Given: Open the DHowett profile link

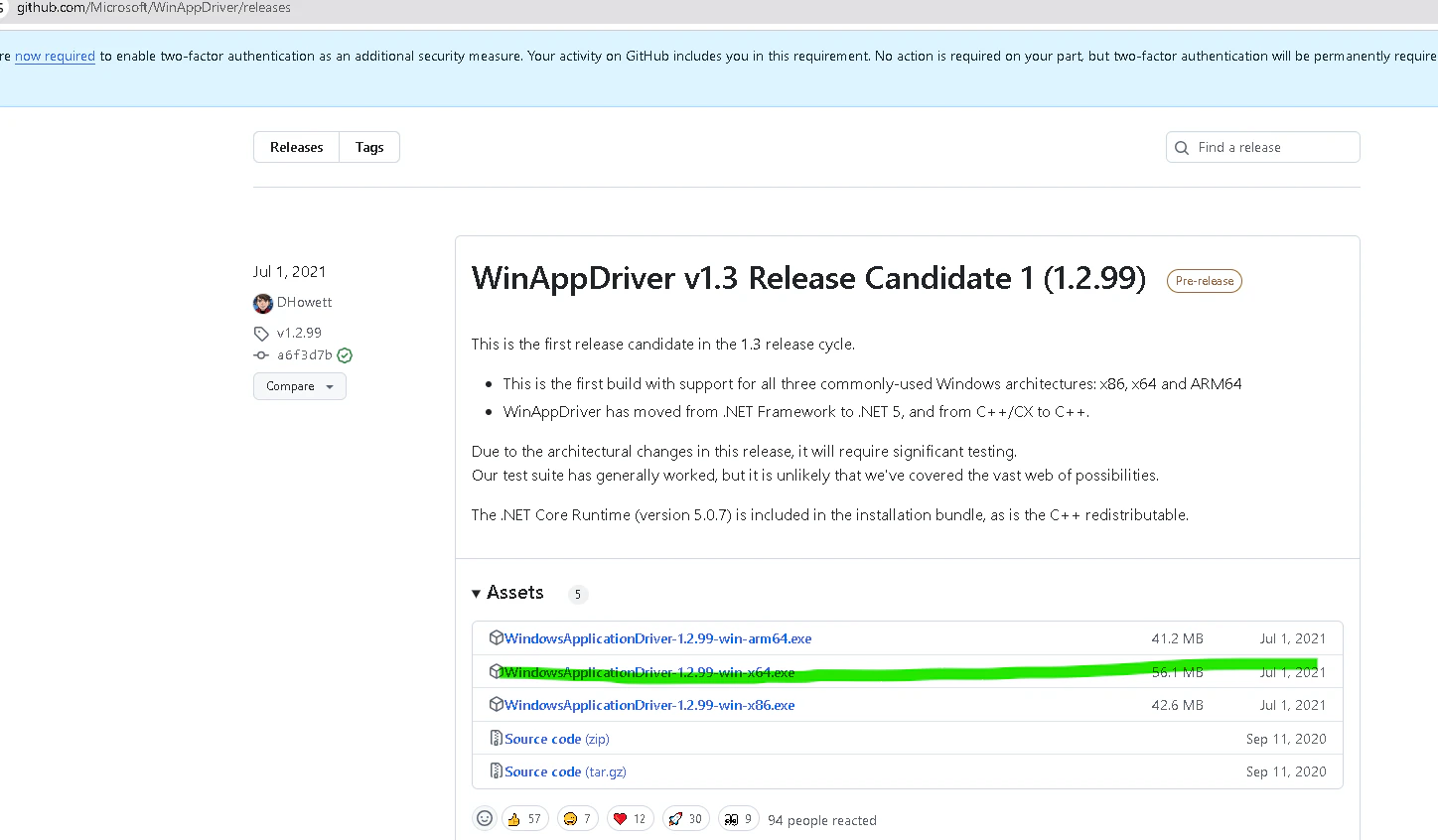Looking at the screenshot, I should 304,303.
